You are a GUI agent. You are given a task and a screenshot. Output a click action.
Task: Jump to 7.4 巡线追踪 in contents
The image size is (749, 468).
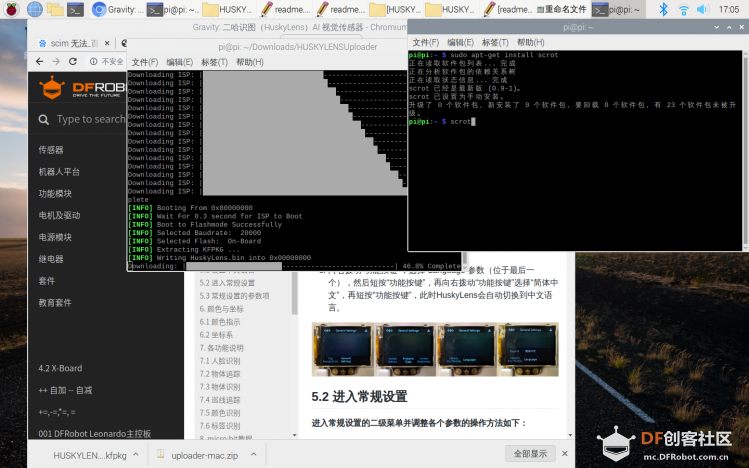(220, 400)
